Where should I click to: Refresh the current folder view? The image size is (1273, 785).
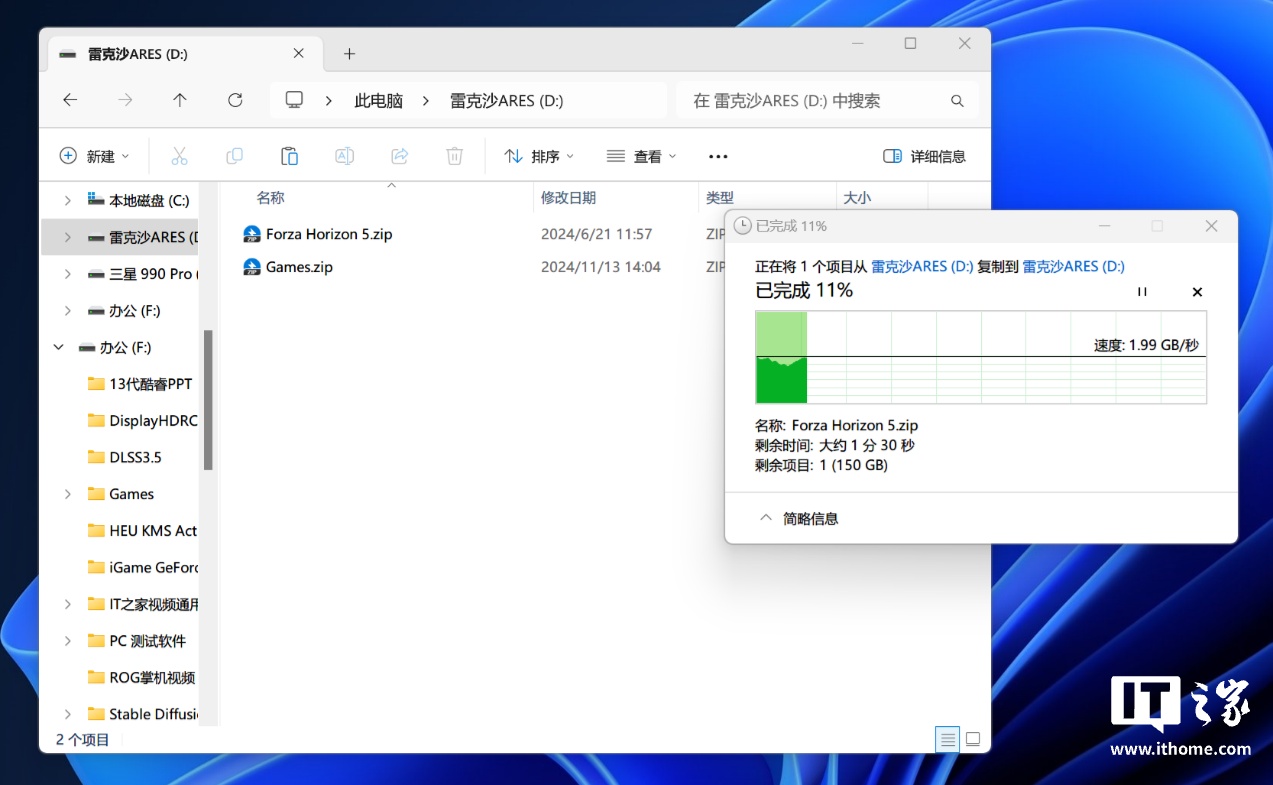pyautogui.click(x=235, y=100)
